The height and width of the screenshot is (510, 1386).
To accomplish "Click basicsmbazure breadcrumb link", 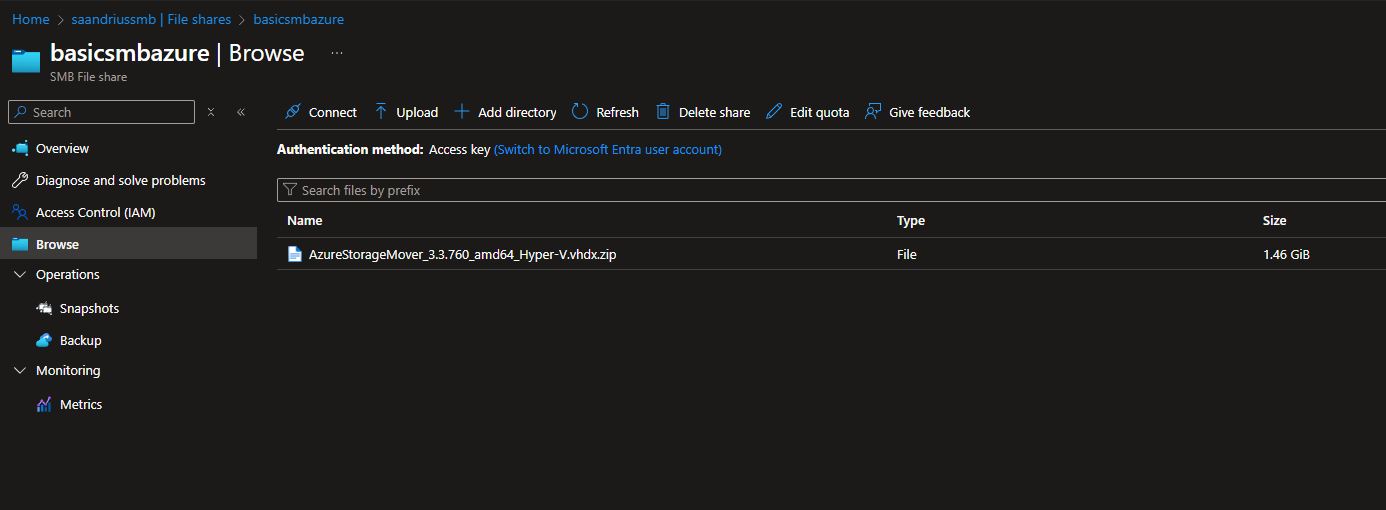I will click(298, 19).
